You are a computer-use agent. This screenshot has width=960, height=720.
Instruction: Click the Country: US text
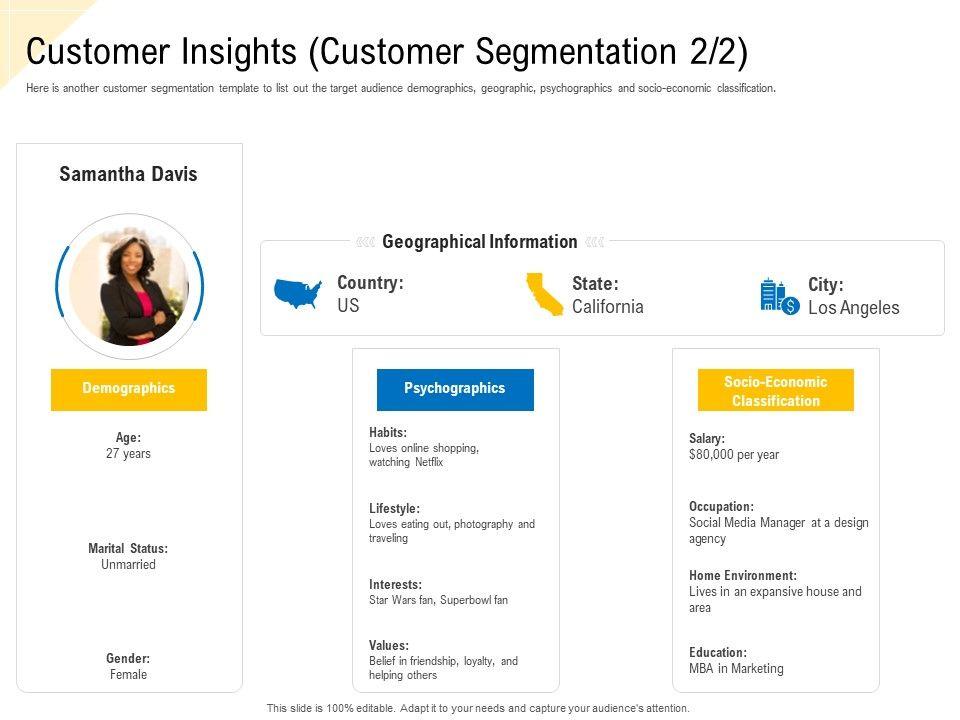tap(370, 294)
